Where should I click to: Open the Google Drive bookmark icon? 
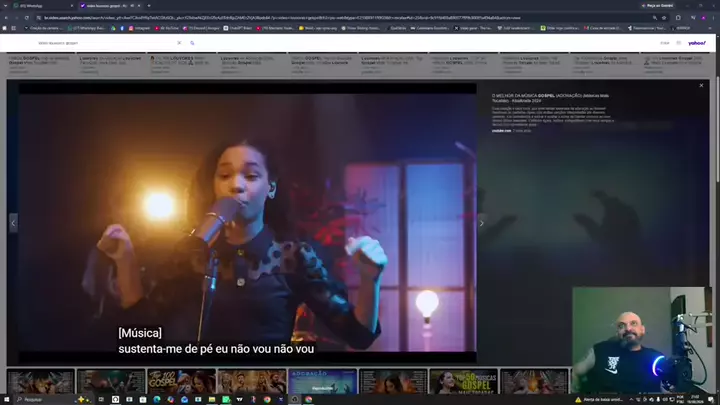(113, 28)
